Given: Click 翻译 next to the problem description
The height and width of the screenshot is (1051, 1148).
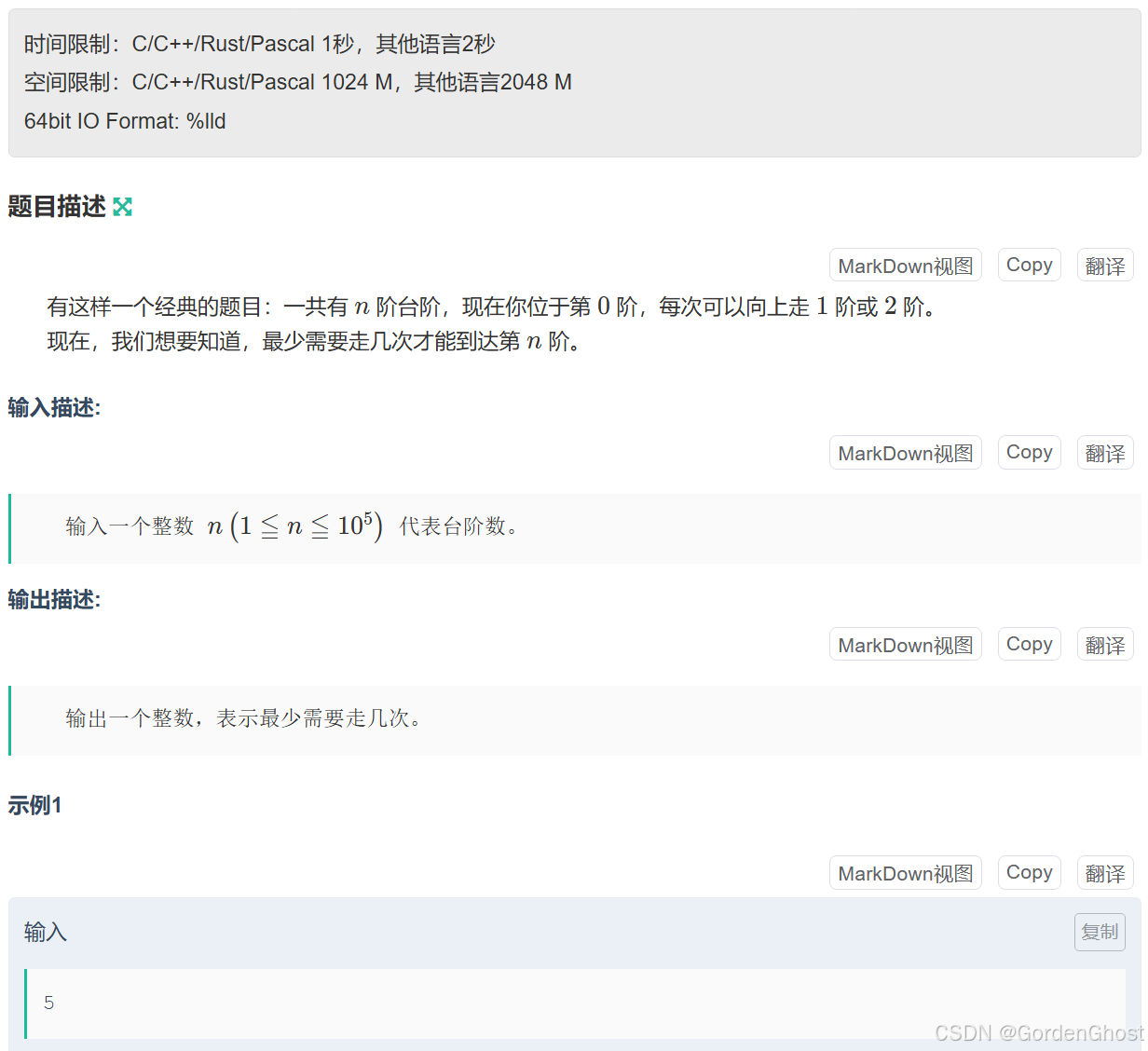Looking at the screenshot, I should pos(1104,265).
